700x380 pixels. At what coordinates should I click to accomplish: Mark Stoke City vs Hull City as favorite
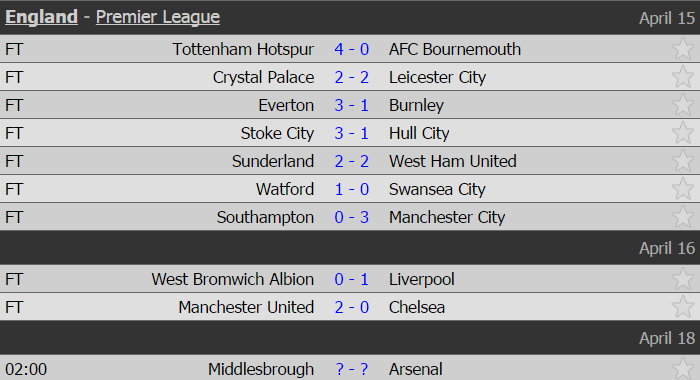pyautogui.click(x=683, y=133)
